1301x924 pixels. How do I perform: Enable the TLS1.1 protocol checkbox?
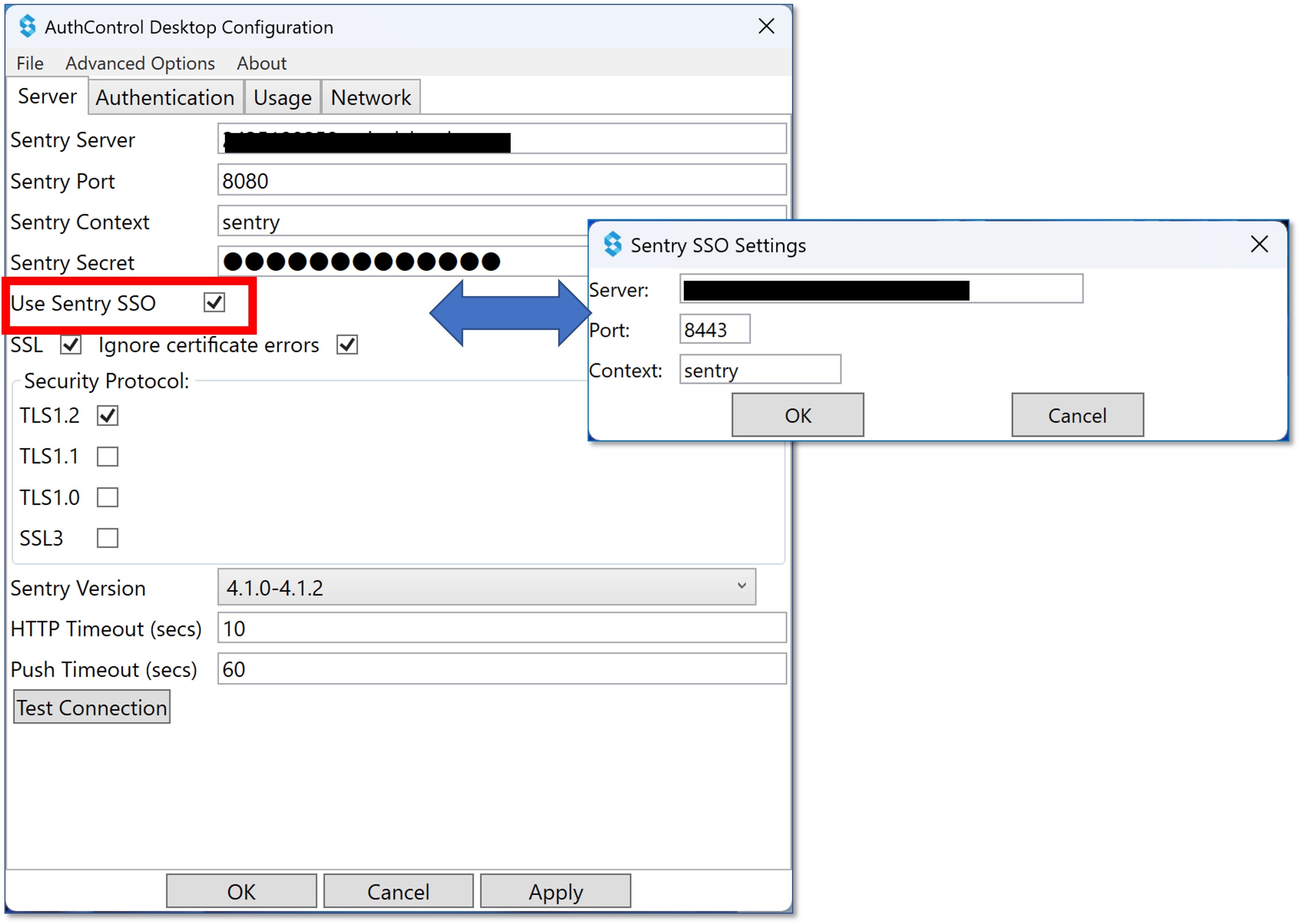[x=107, y=456]
